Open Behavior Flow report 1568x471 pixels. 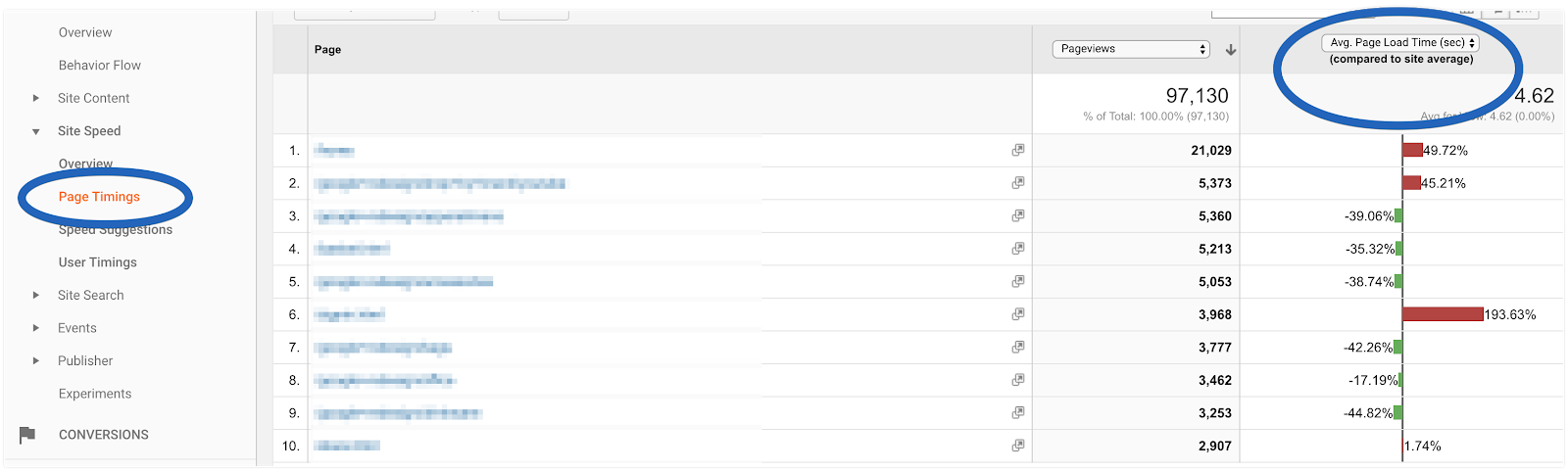99,66
